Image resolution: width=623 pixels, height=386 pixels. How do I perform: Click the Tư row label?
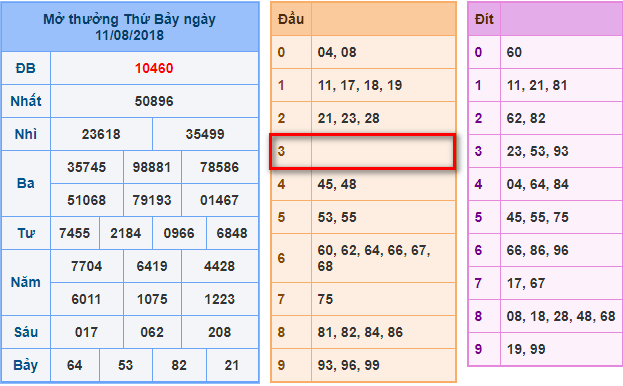click(x=26, y=233)
